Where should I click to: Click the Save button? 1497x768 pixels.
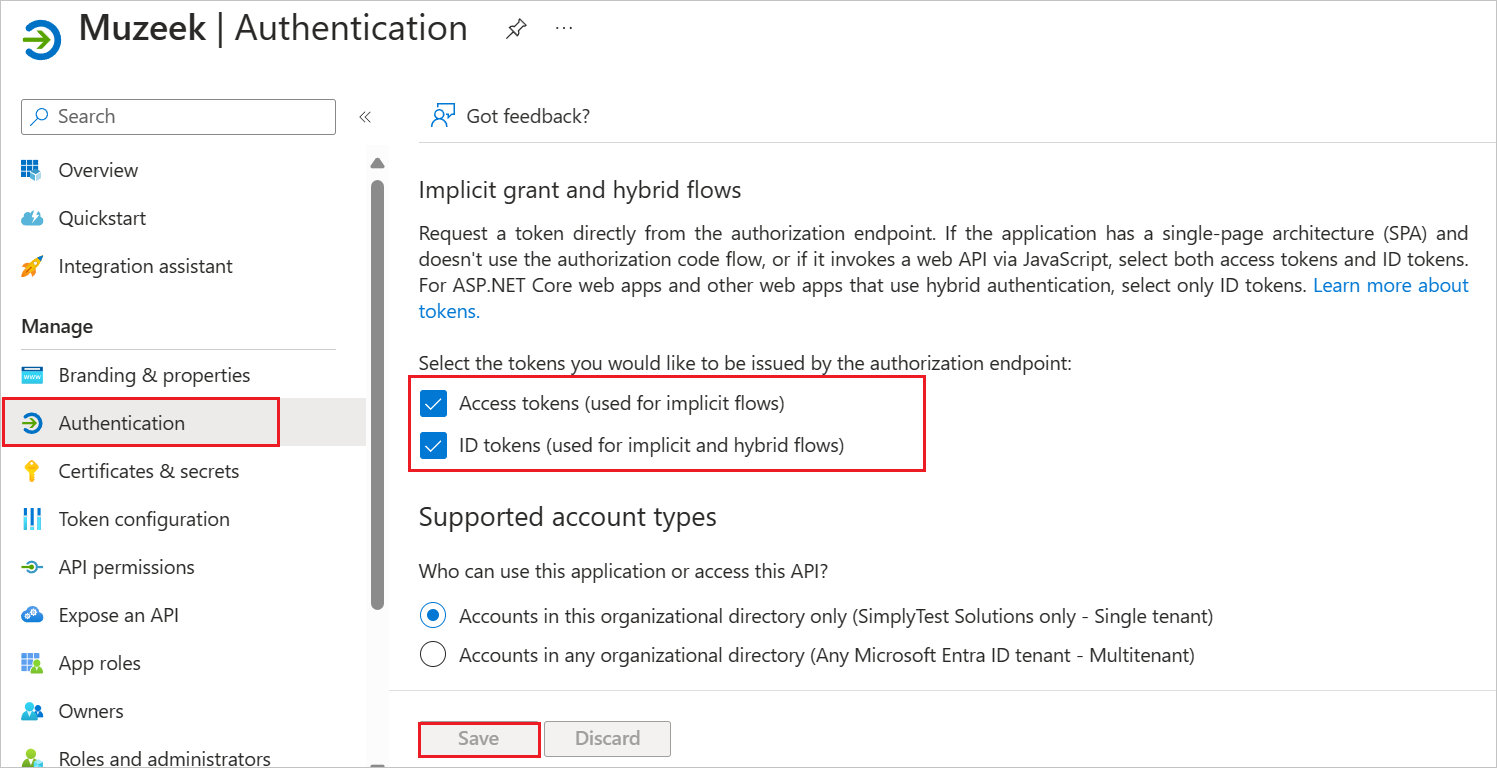(478, 739)
